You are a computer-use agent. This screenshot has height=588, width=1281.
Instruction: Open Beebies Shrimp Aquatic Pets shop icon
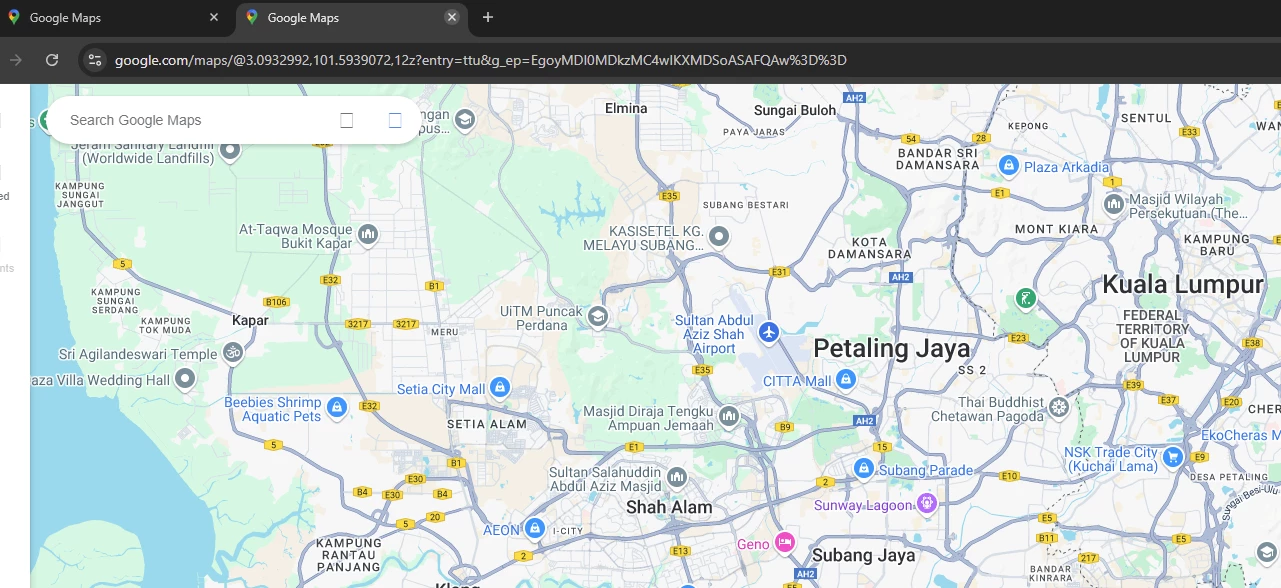tap(337, 407)
